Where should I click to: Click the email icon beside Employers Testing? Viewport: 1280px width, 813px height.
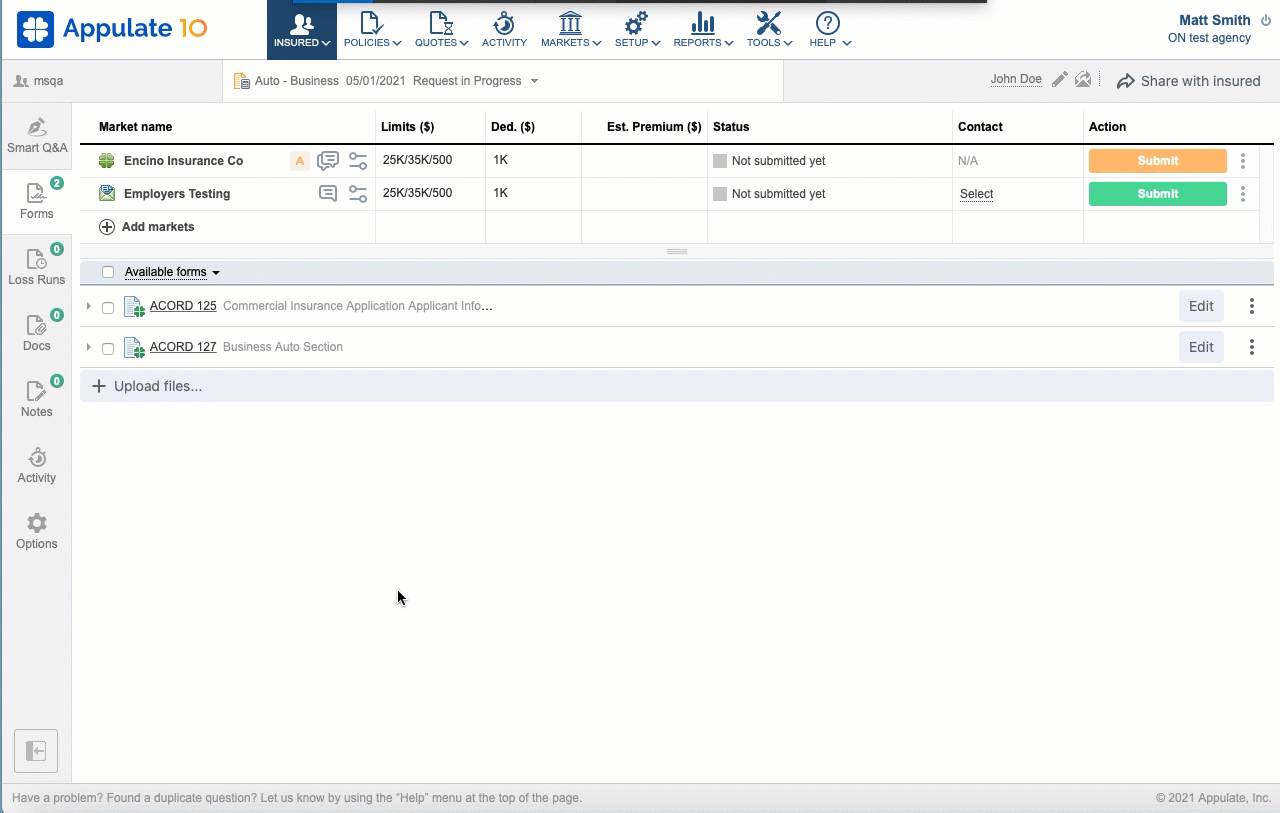tap(107, 194)
